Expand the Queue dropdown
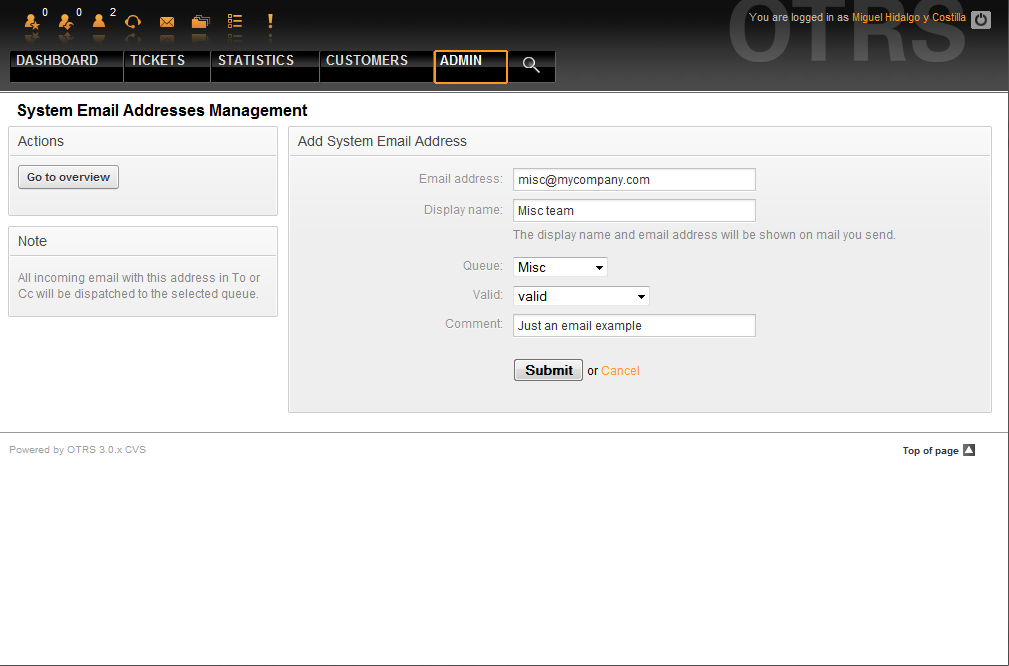The height and width of the screenshot is (666, 1009). pos(560,267)
